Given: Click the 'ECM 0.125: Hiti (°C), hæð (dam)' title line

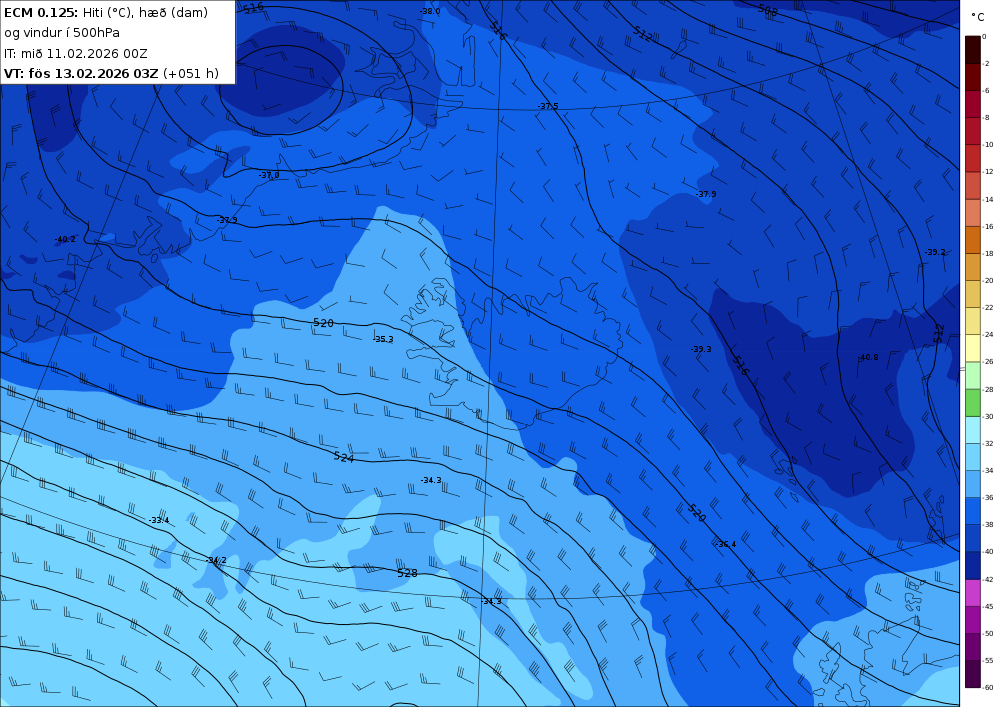Looking at the screenshot, I should (106, 13).
